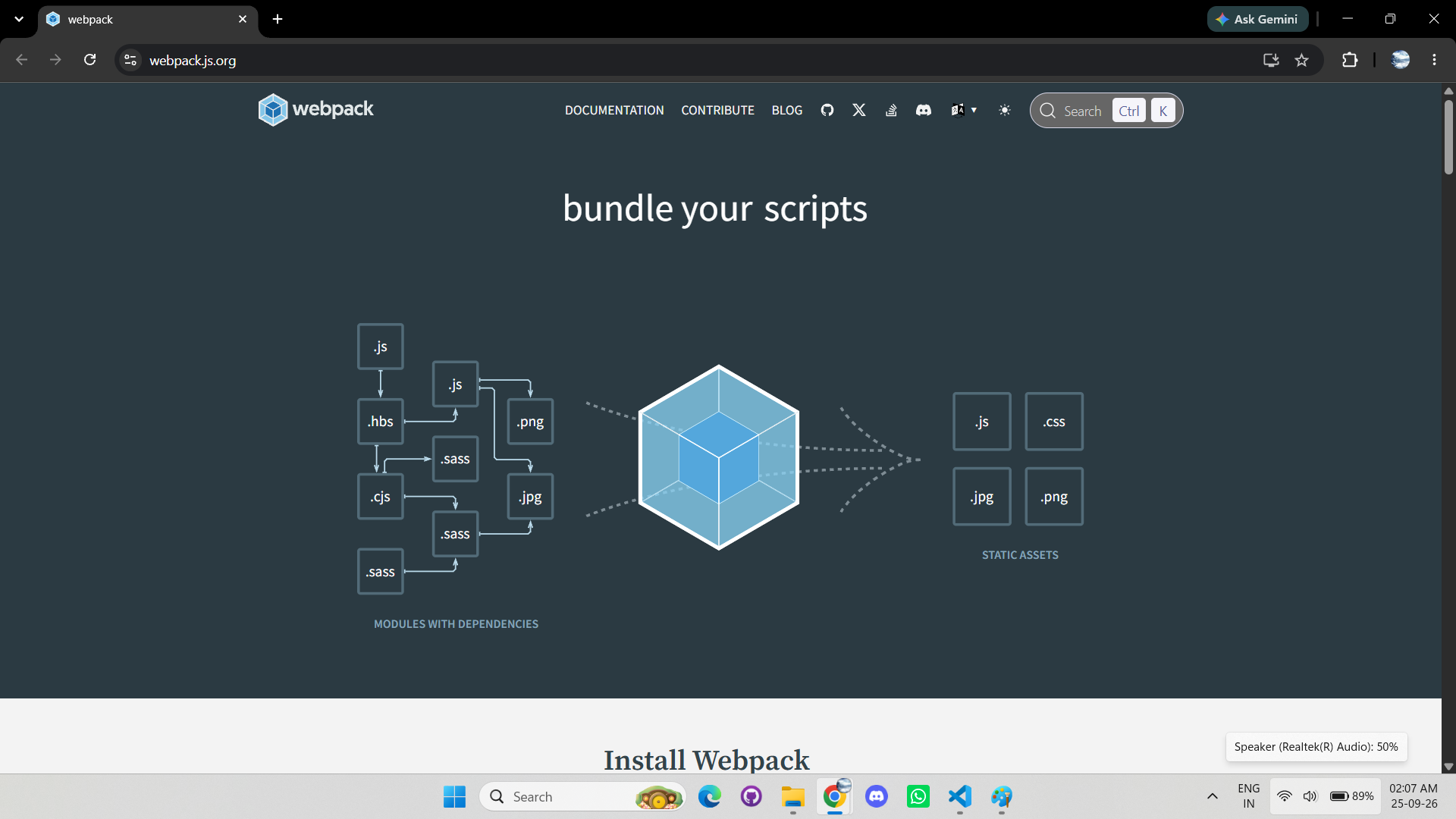Open Windows Start menu
Screen dimensions: 1456x819
click(454, 796)
